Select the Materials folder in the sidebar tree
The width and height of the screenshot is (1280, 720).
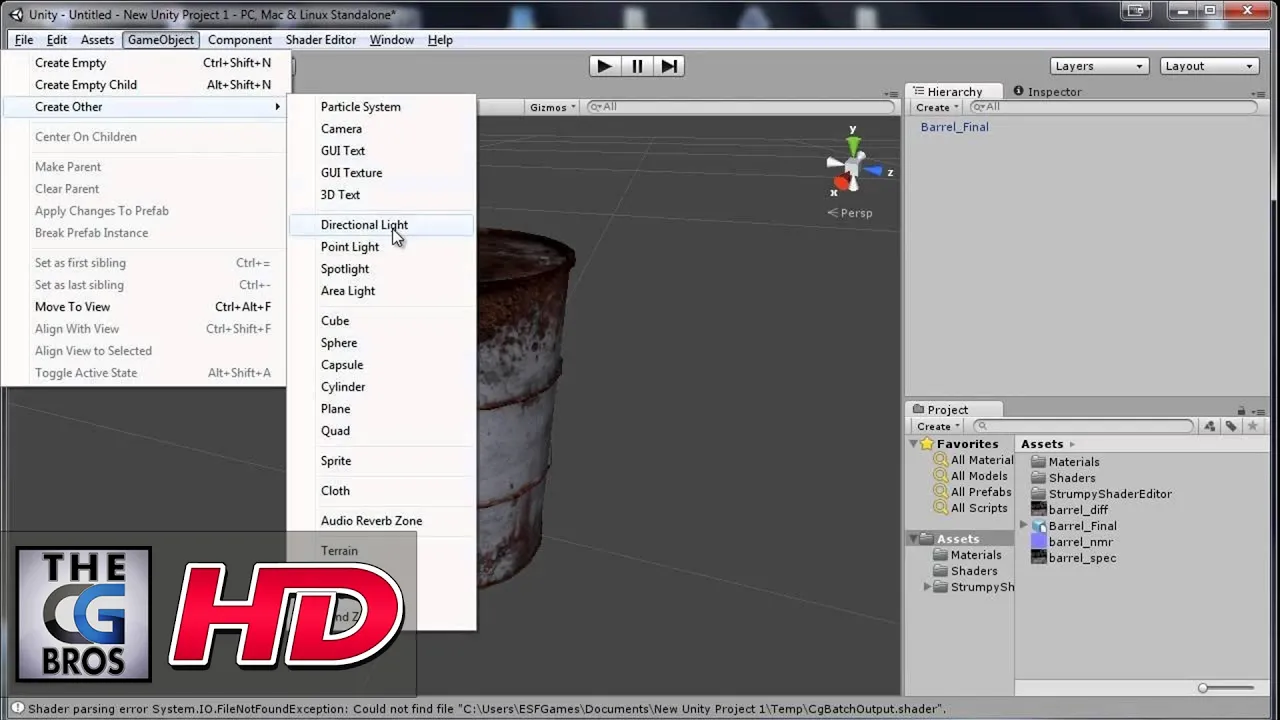[x=976, y=555]
